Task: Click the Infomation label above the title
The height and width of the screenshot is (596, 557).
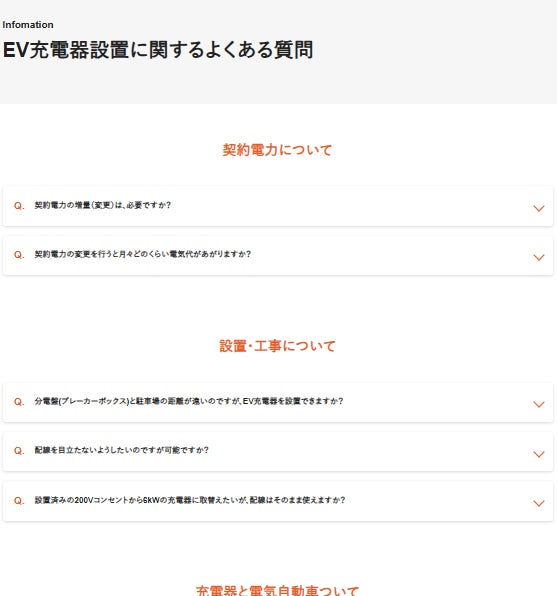Action: pyautogui.click(x=28, y=25)
